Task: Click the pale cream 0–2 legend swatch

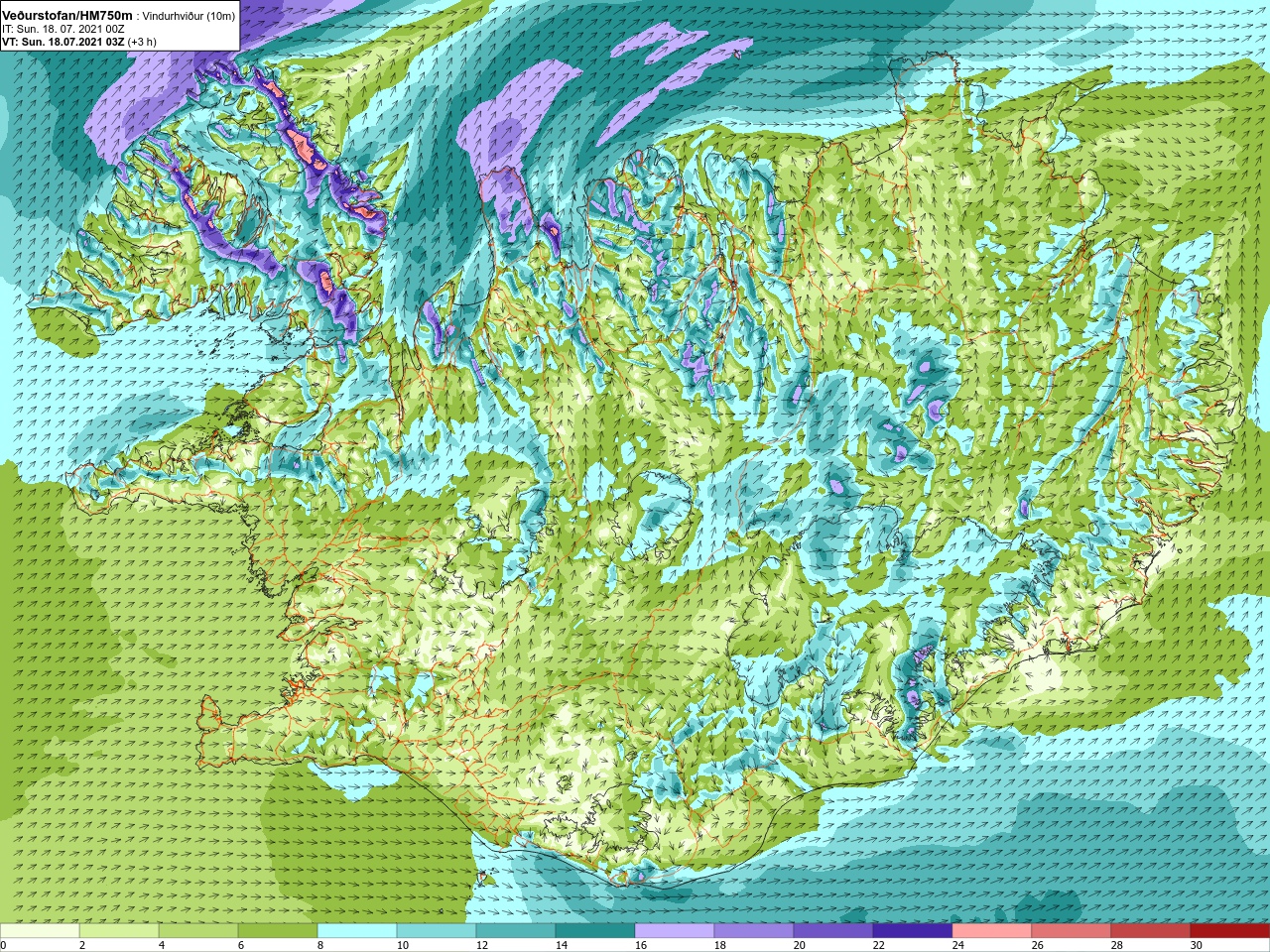Action: pyautogui.click(x=40, y=930)
